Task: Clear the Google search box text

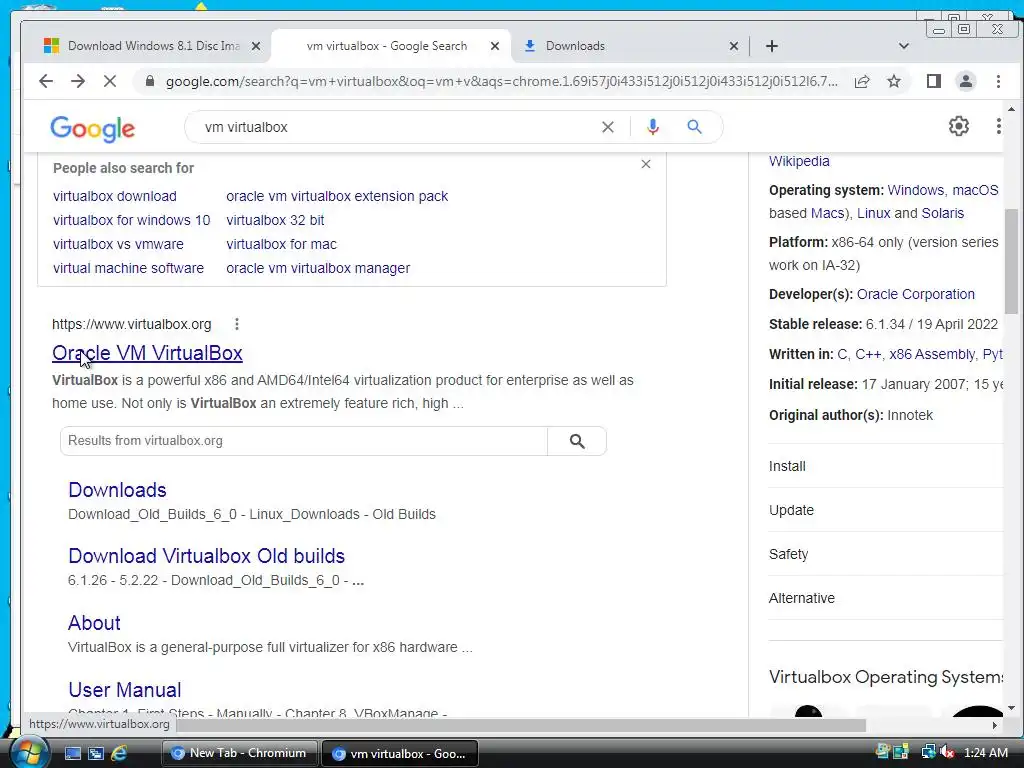Action: [607, 127]
